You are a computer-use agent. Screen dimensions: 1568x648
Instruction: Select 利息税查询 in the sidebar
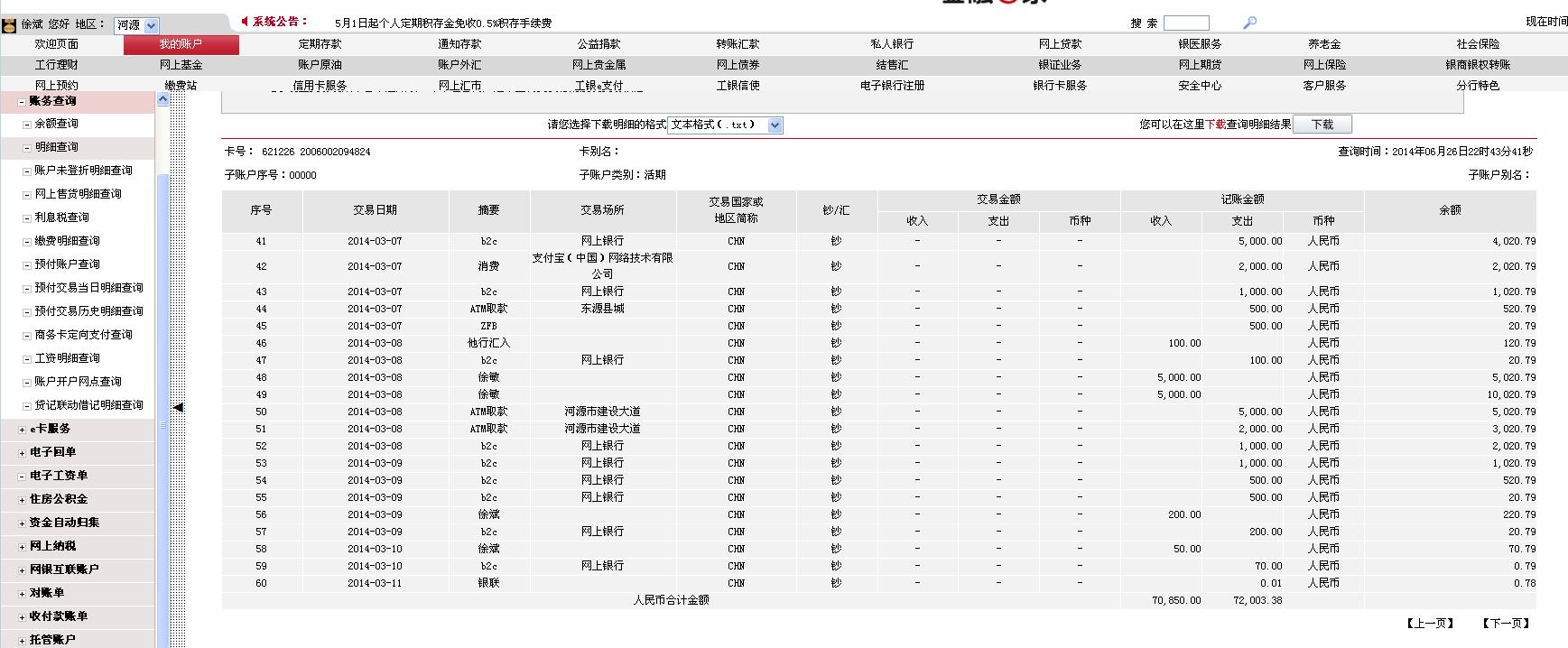coord(62,218)
